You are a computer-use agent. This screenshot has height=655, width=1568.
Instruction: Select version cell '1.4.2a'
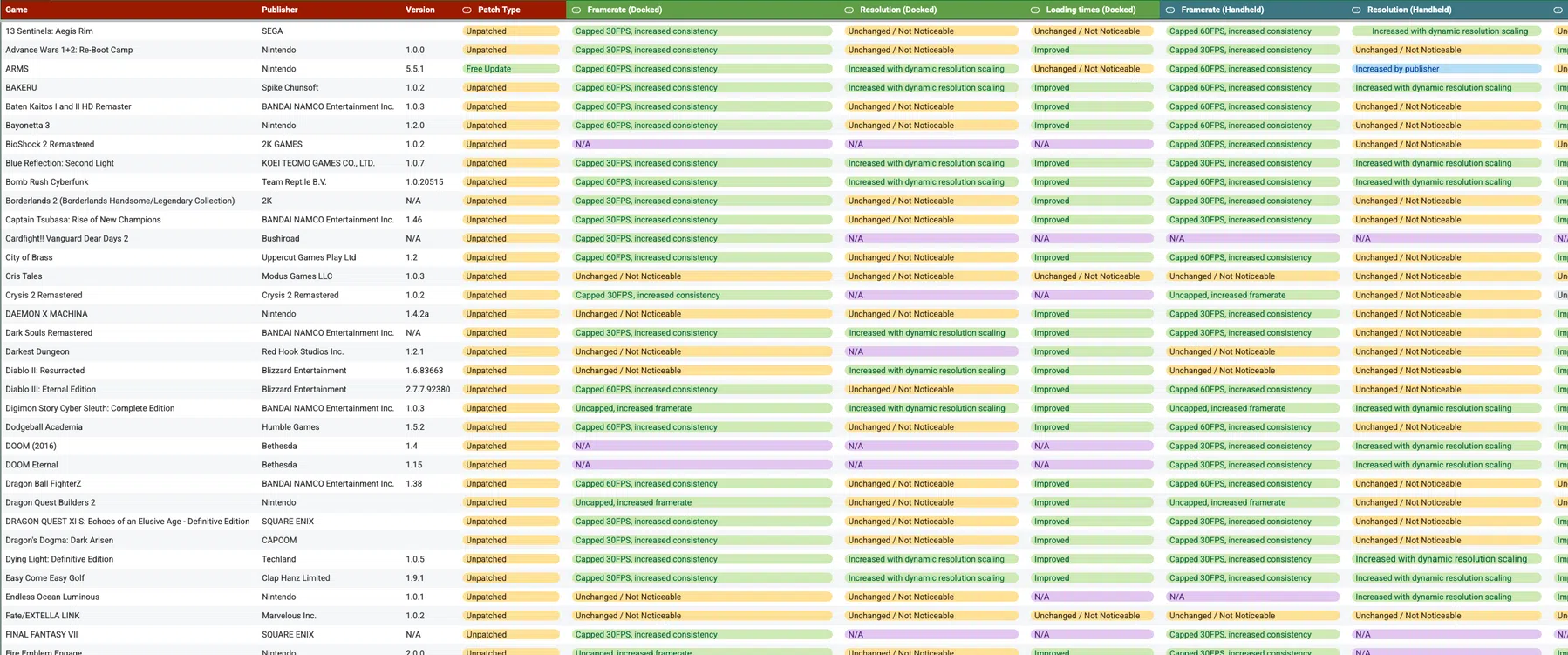[x=418, y=315]
